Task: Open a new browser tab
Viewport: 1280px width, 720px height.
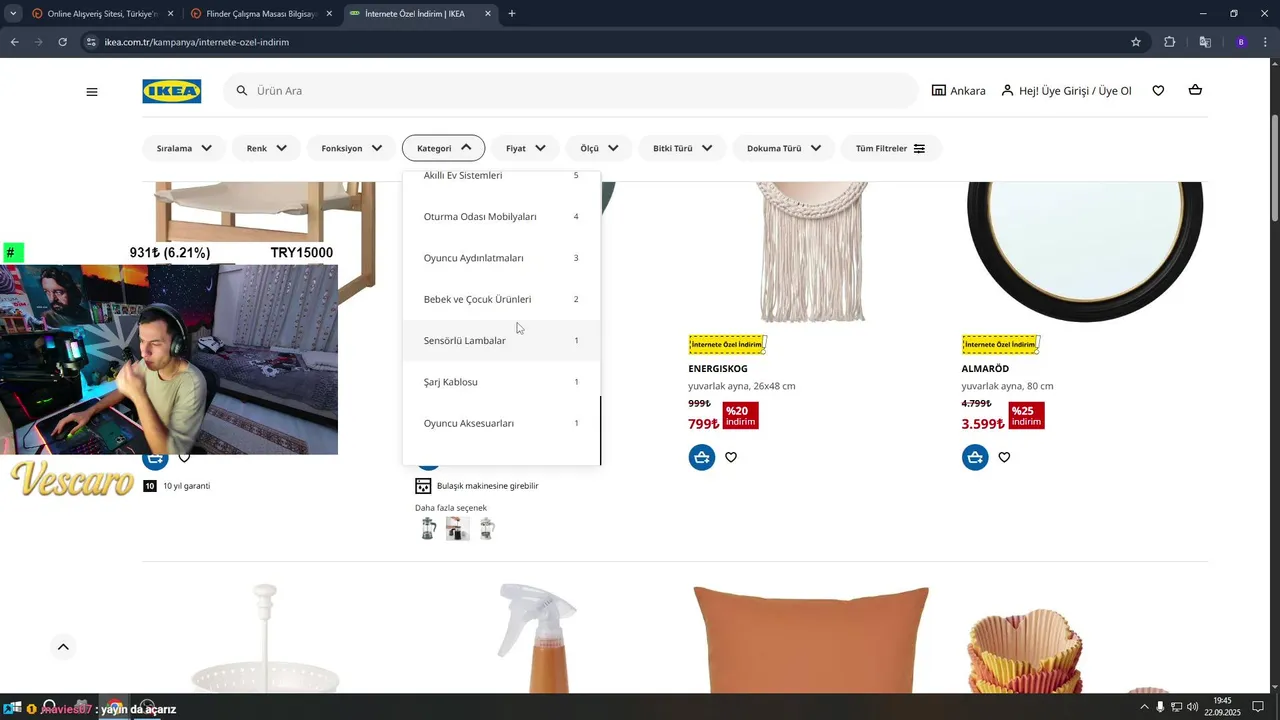Action: pyautogui.click(x=512, y=14)
